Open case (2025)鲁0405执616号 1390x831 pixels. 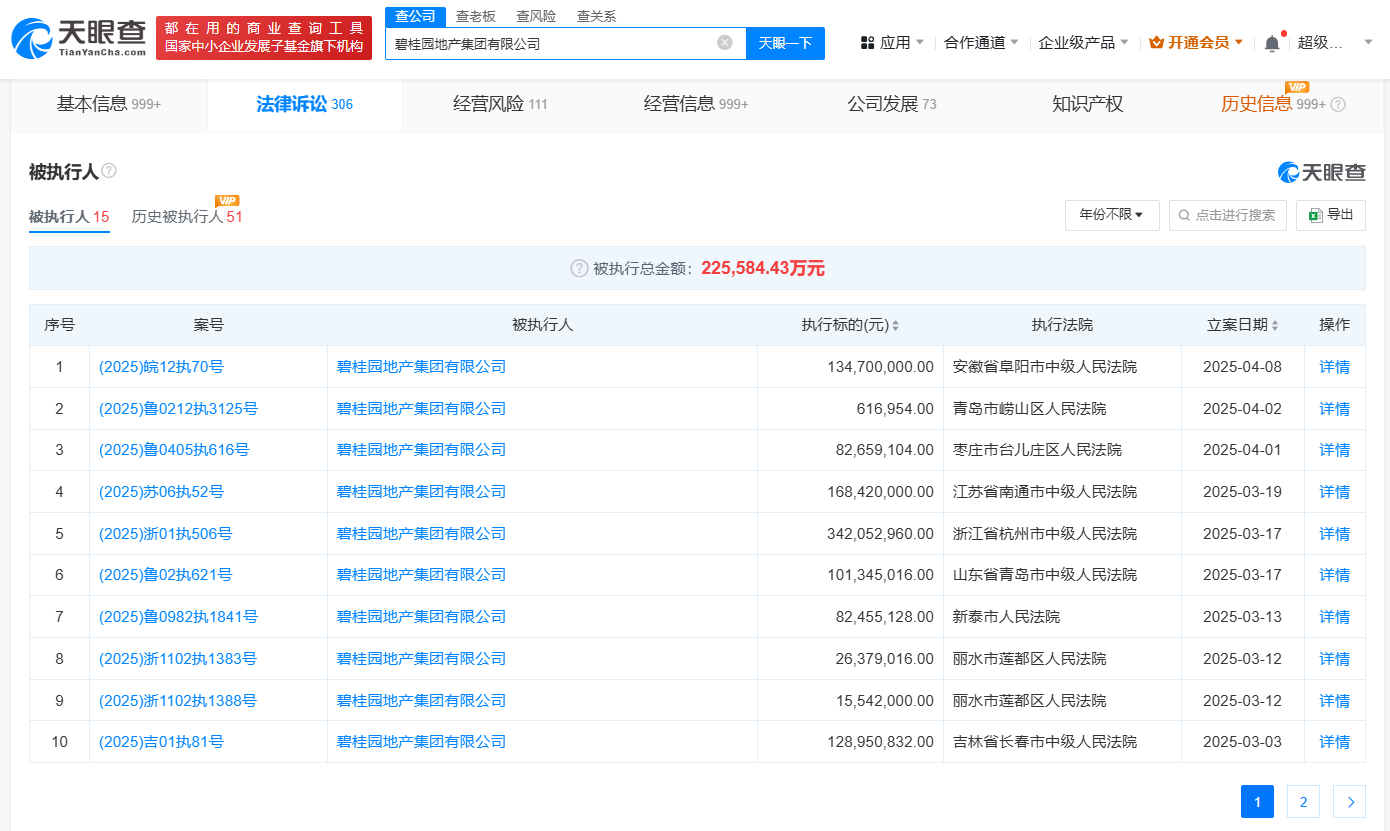(x=174, y=450)
